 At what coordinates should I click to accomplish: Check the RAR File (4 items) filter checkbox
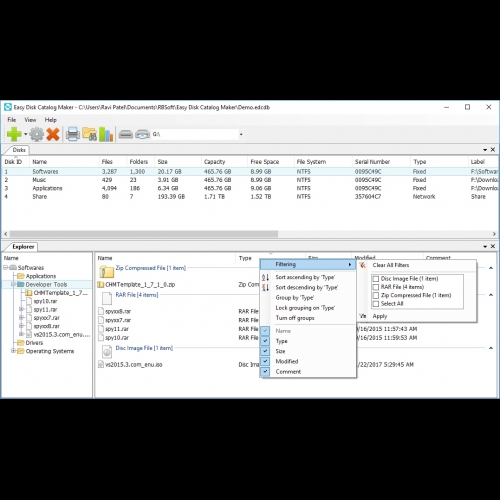[x=376, y=287]
